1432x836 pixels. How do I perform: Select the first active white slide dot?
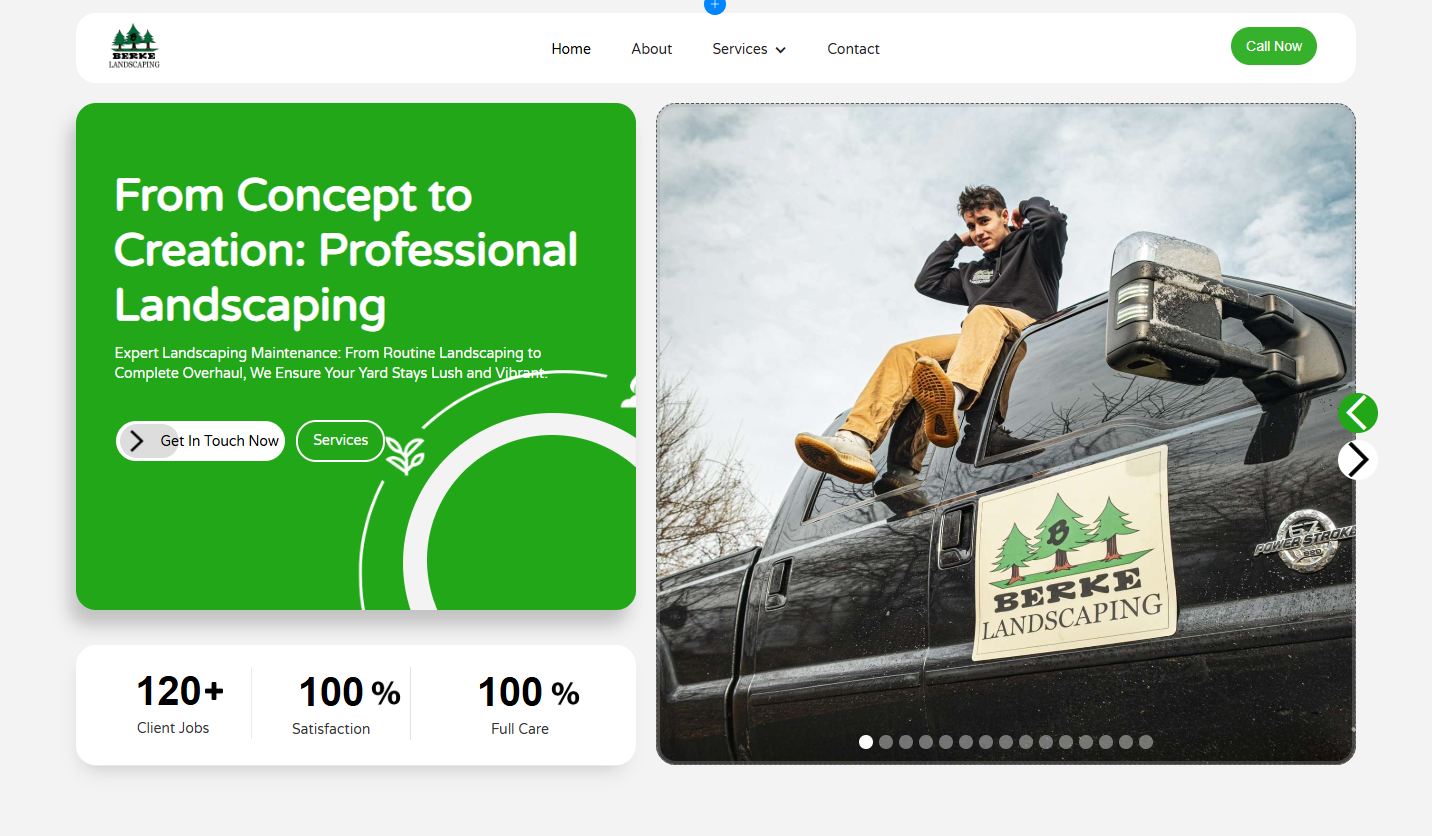pyautogui.click(x=866, y=742)
